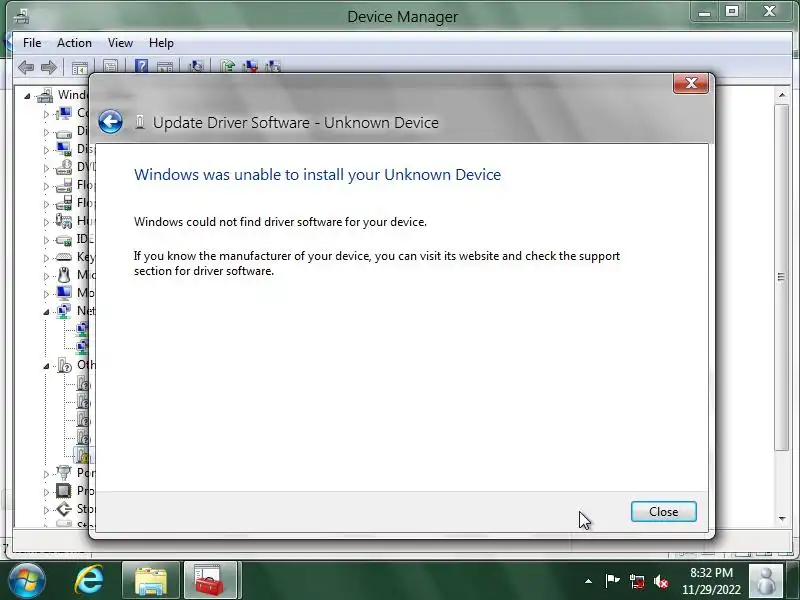Select the Keyboards category icon
This screenshot has height=600, width=800.
click(64, 257)
